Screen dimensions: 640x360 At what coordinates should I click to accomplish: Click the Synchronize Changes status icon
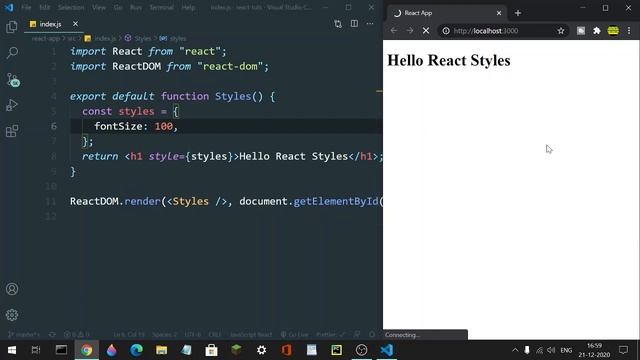tap(52, 335)
